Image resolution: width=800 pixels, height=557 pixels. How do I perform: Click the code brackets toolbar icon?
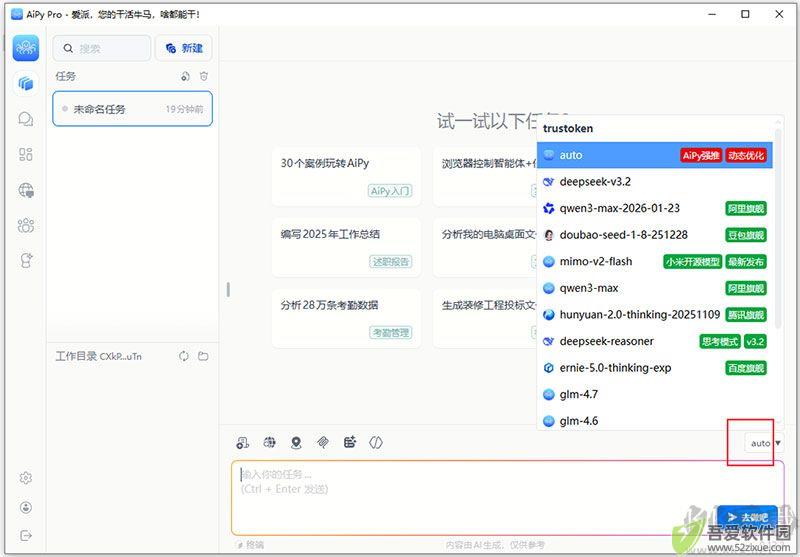coord(376,442)
